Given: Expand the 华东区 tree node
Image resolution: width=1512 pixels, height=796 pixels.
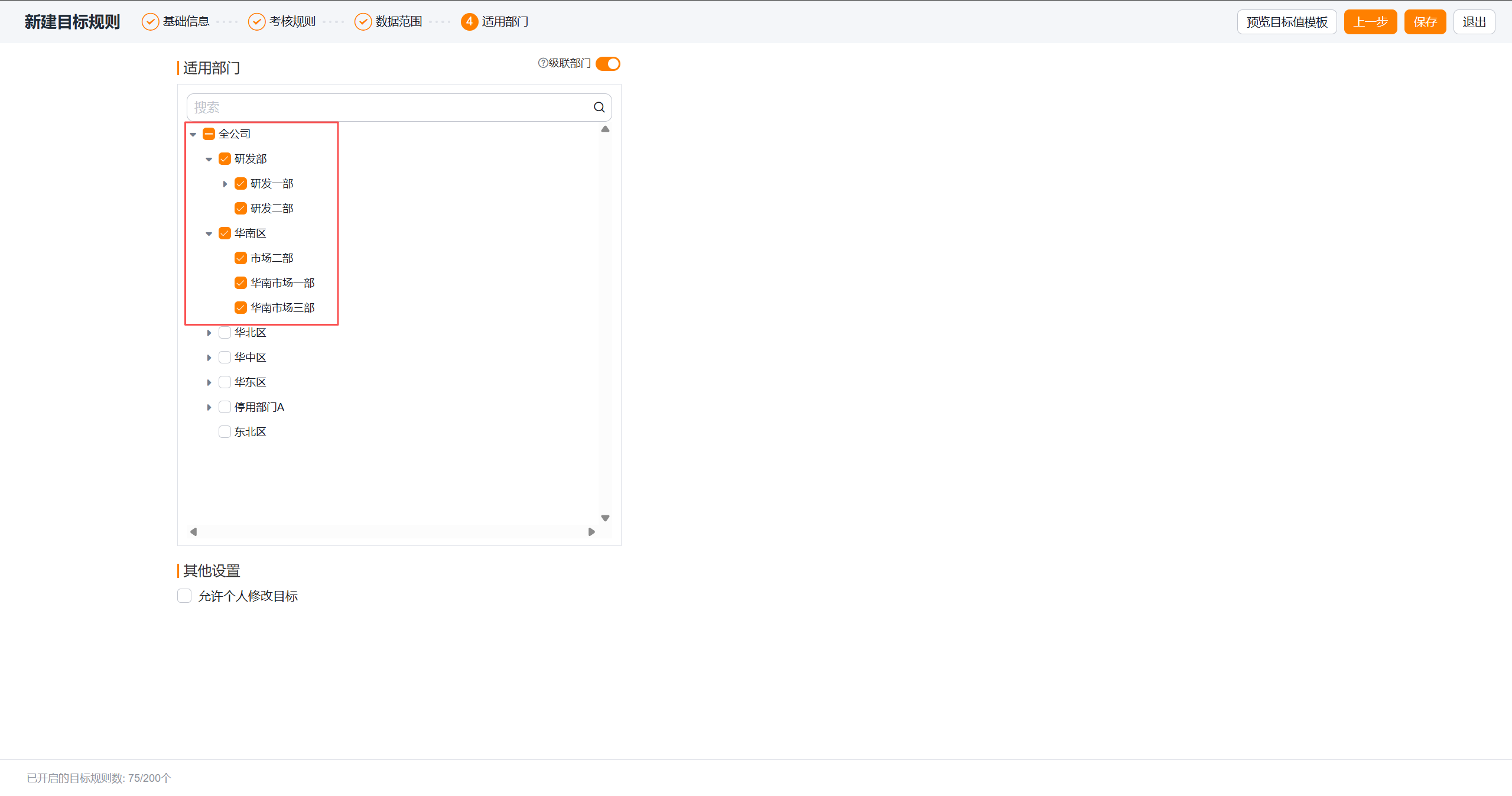Looking at the screenshot, I should pyautogui.click(x=209, y=382).
